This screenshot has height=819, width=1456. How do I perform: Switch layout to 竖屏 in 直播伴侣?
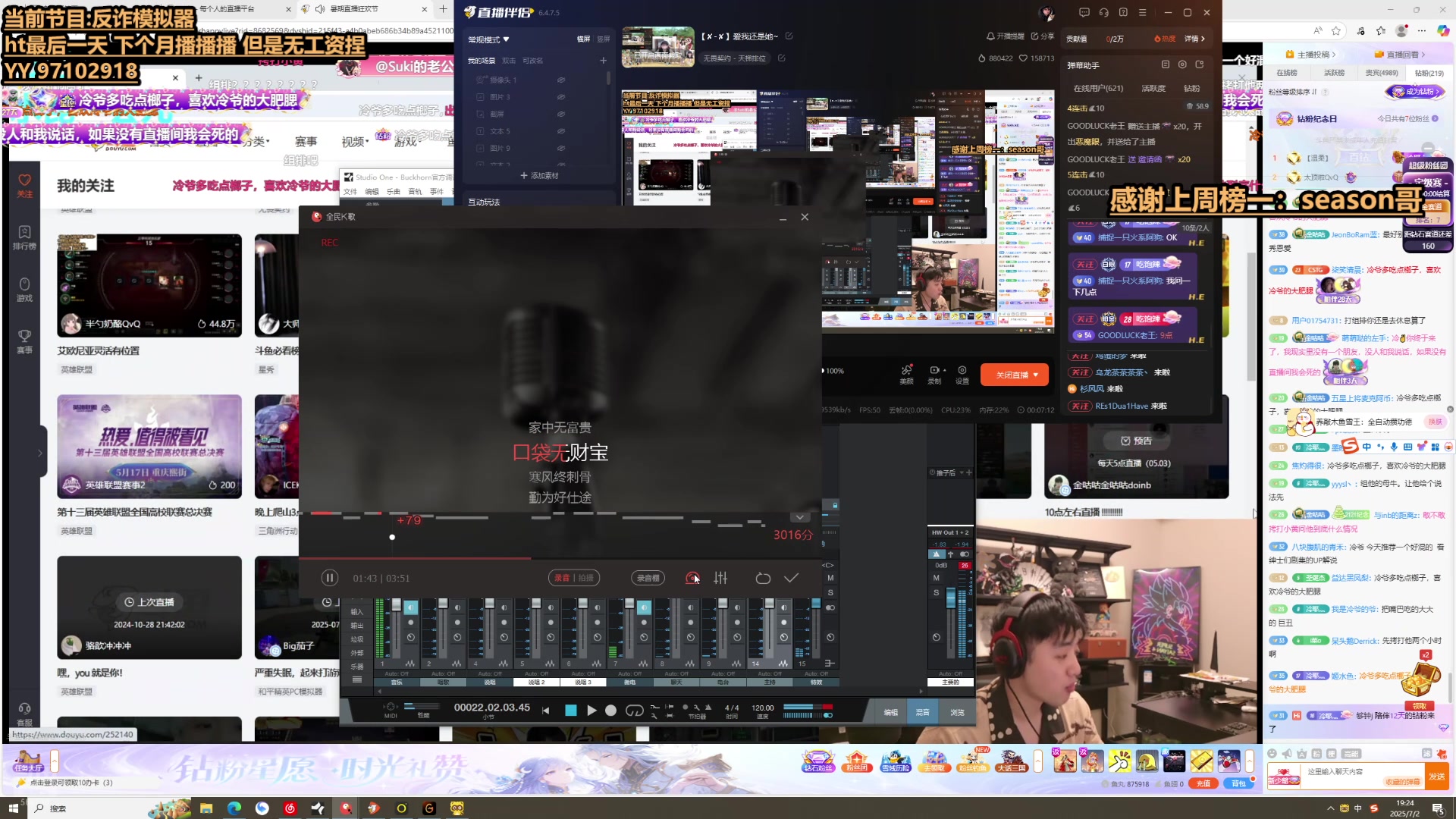coord(603,39)
